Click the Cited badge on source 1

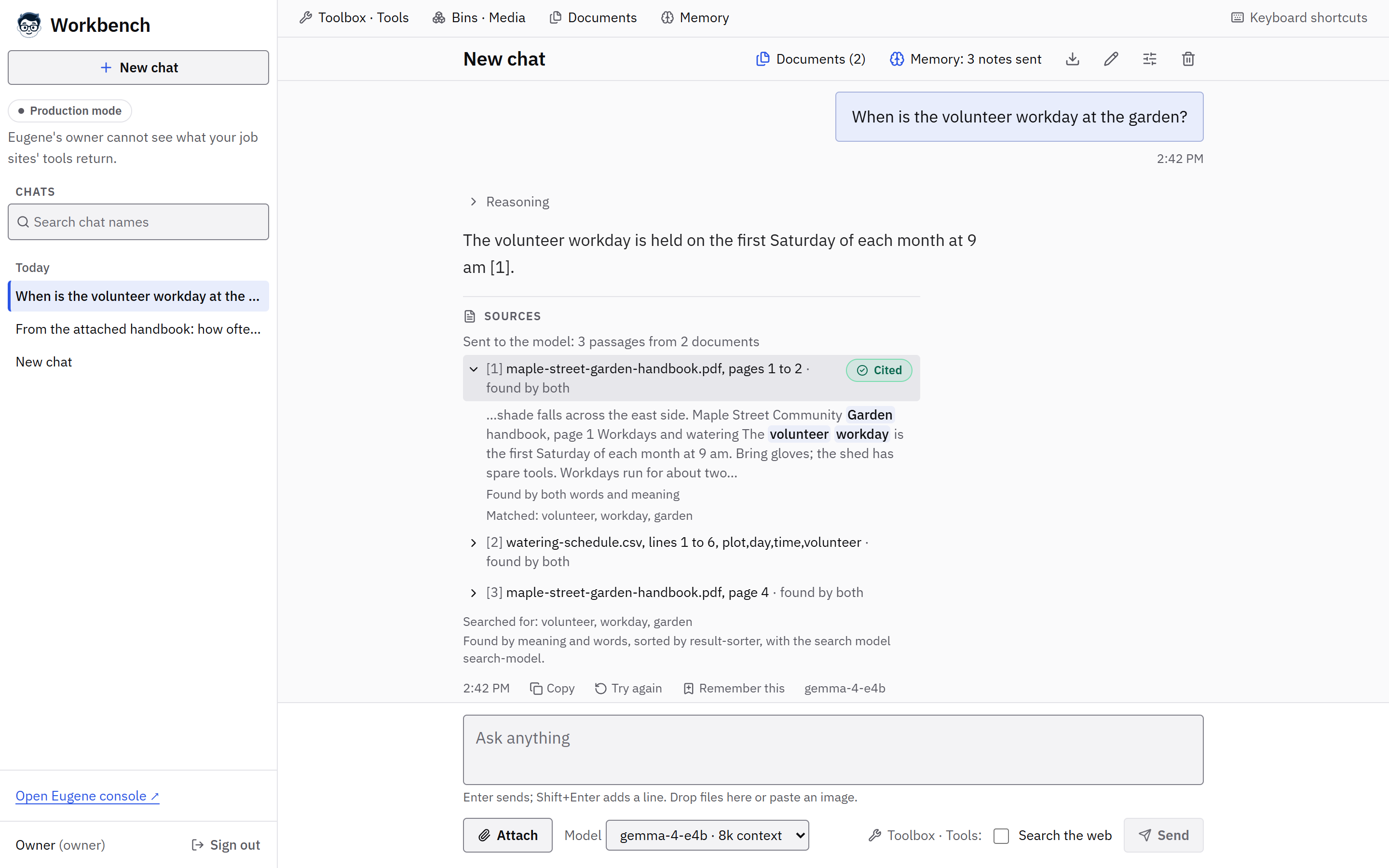pyautogui.click(x=879, y=370)
